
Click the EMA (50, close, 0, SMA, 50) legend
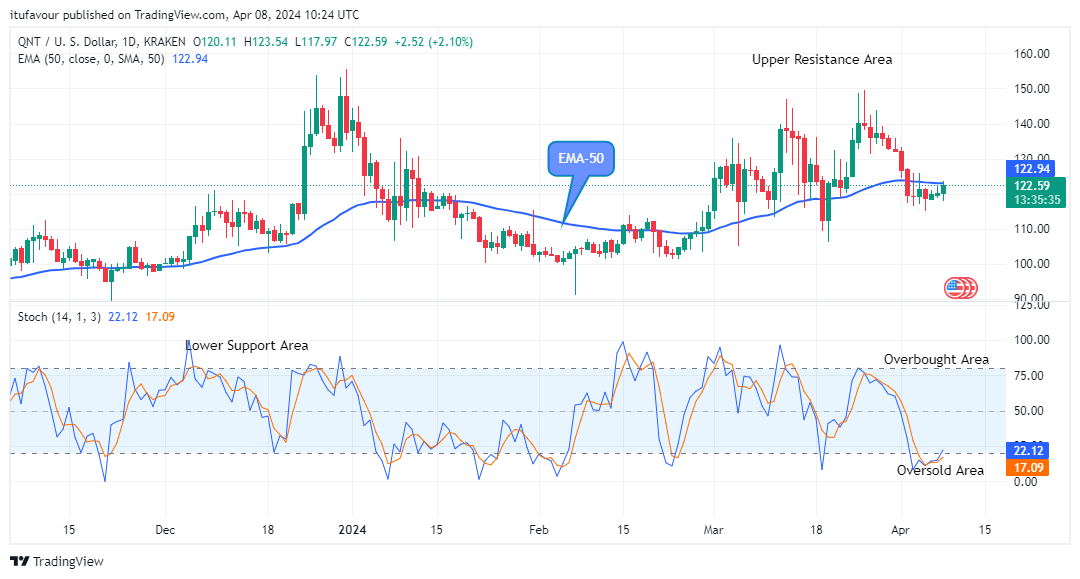[91, 59]
